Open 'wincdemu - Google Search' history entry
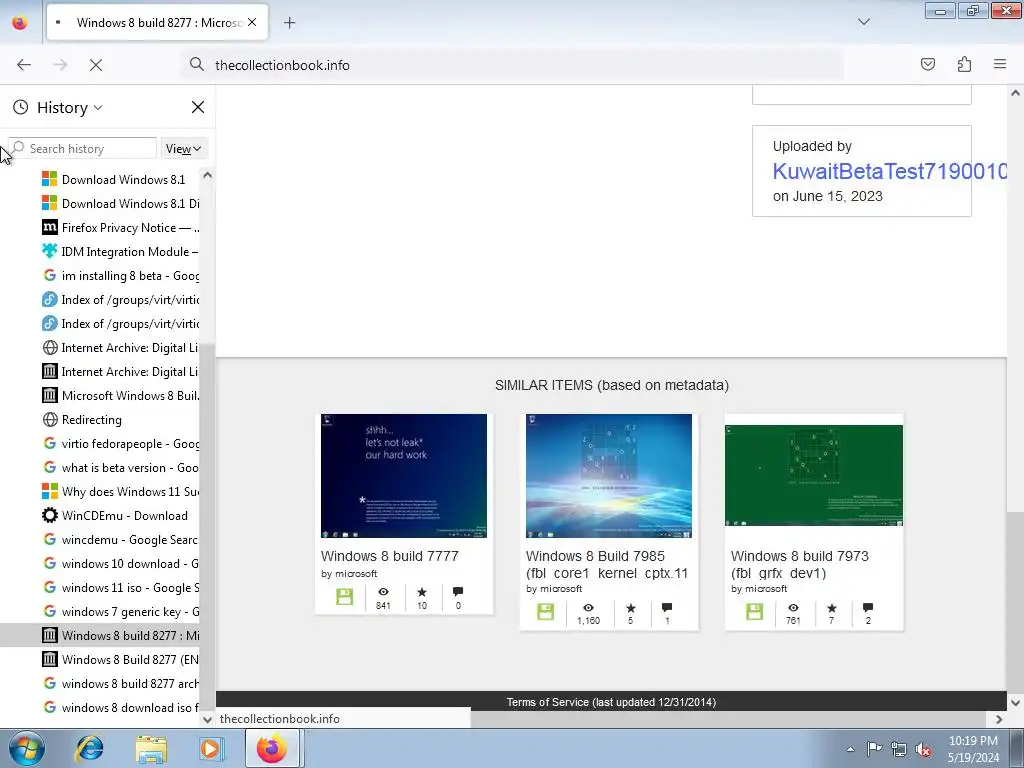 coord(120,540)
